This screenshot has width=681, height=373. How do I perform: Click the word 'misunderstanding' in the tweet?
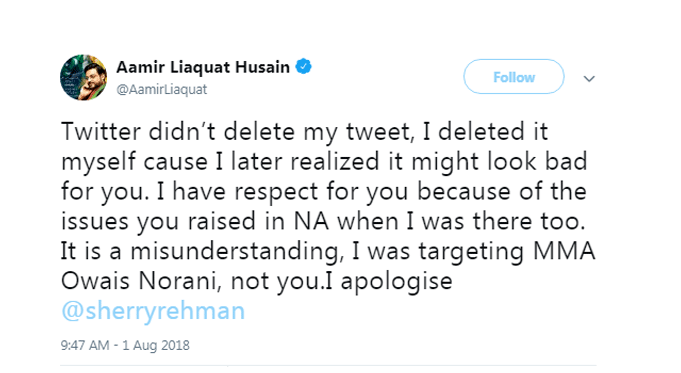coord(235,252)
